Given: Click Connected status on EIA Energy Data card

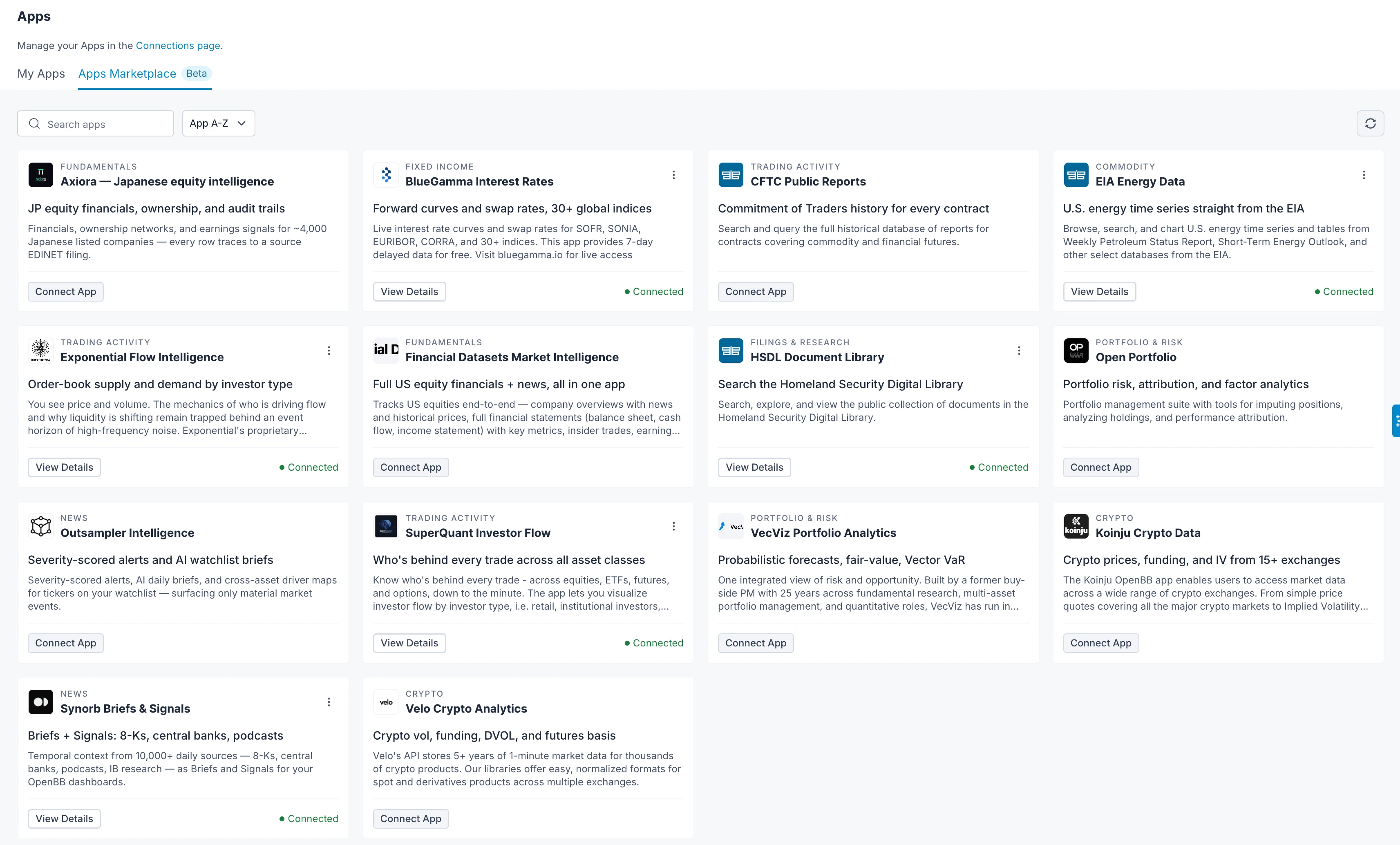Looking at the screenshot, I should (x=1344, y=291).
